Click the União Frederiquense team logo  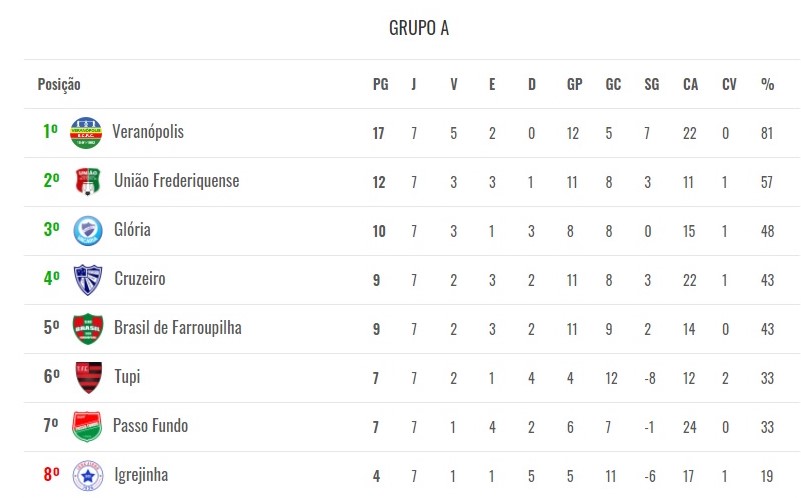(88, 182)
